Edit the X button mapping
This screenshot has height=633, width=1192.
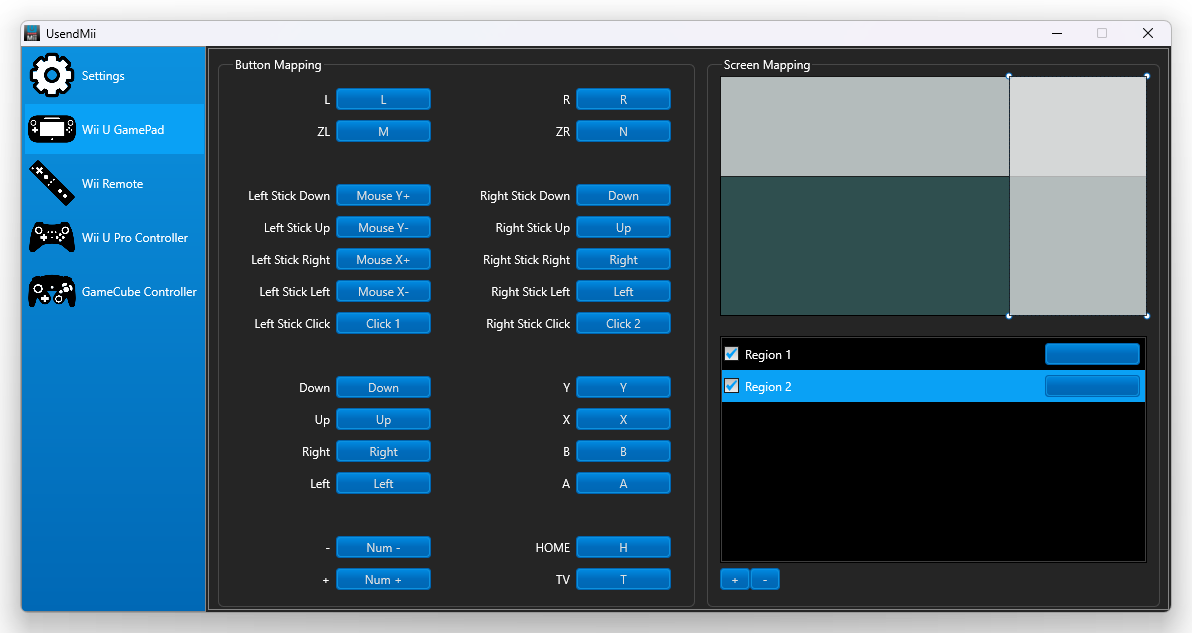pyautogui.click(x=623, y=419)
